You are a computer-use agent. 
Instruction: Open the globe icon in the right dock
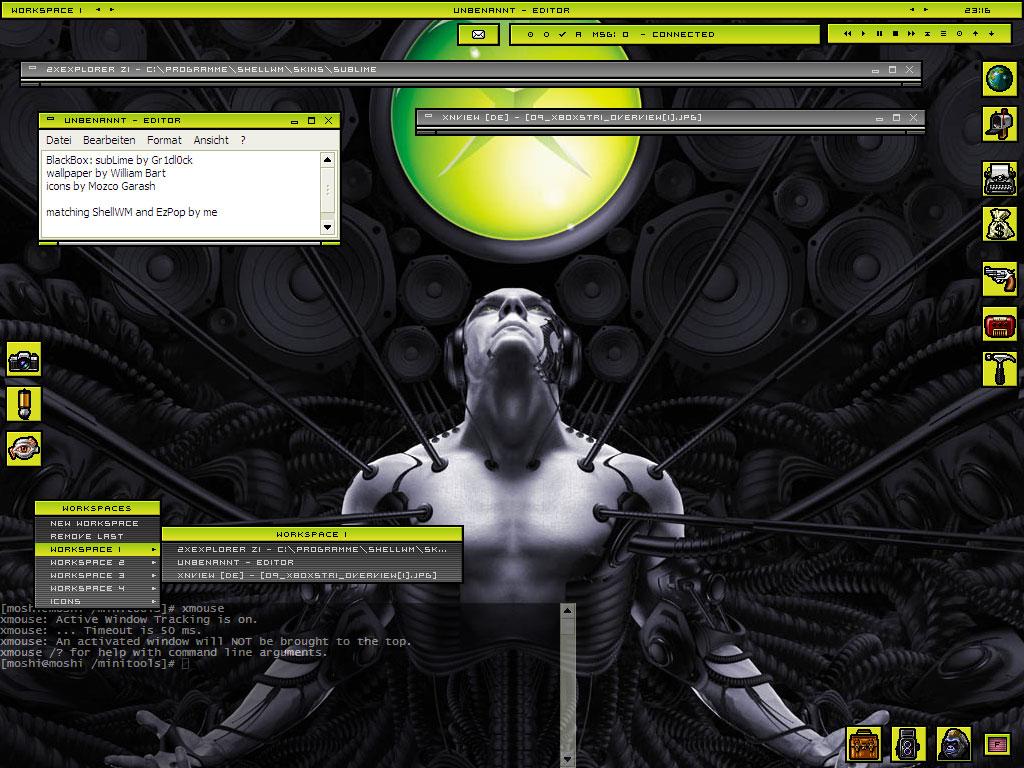point(1000,79)
